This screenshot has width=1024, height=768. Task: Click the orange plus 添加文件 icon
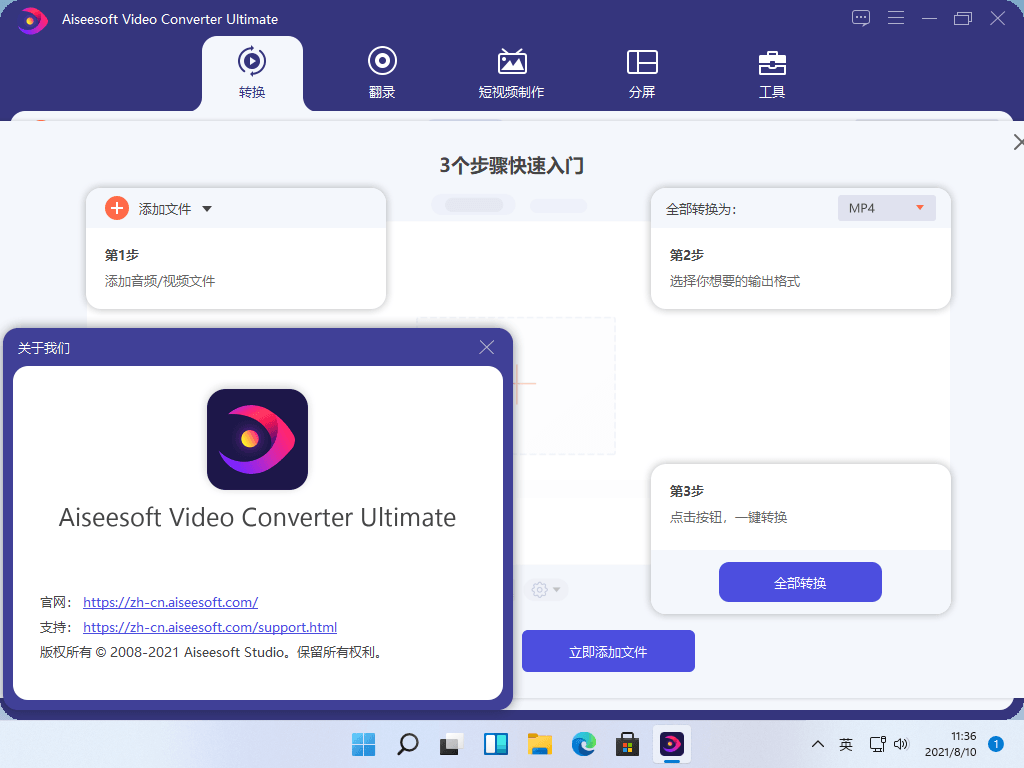point(117,208)
